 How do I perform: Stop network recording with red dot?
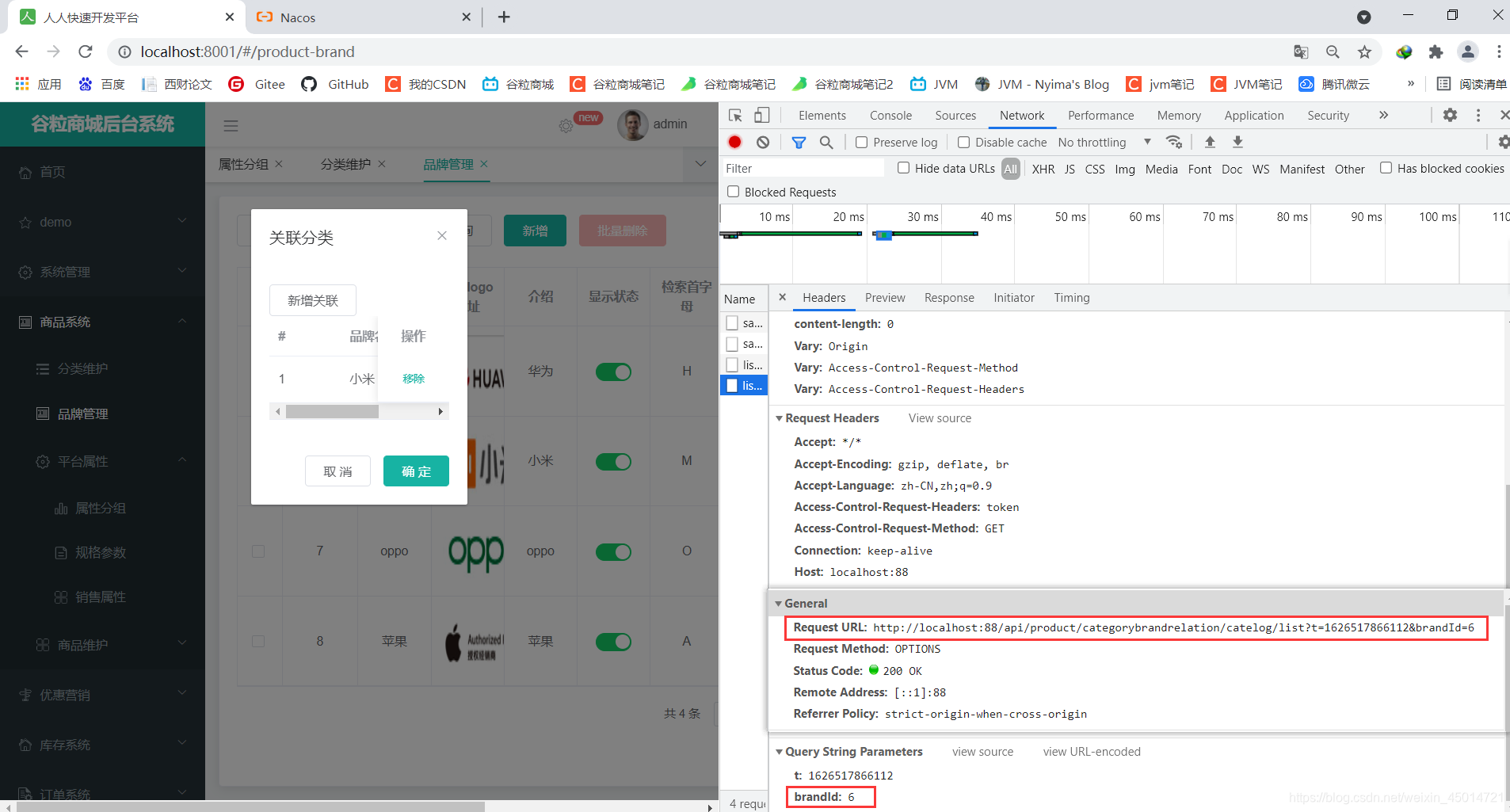[734, 142]
